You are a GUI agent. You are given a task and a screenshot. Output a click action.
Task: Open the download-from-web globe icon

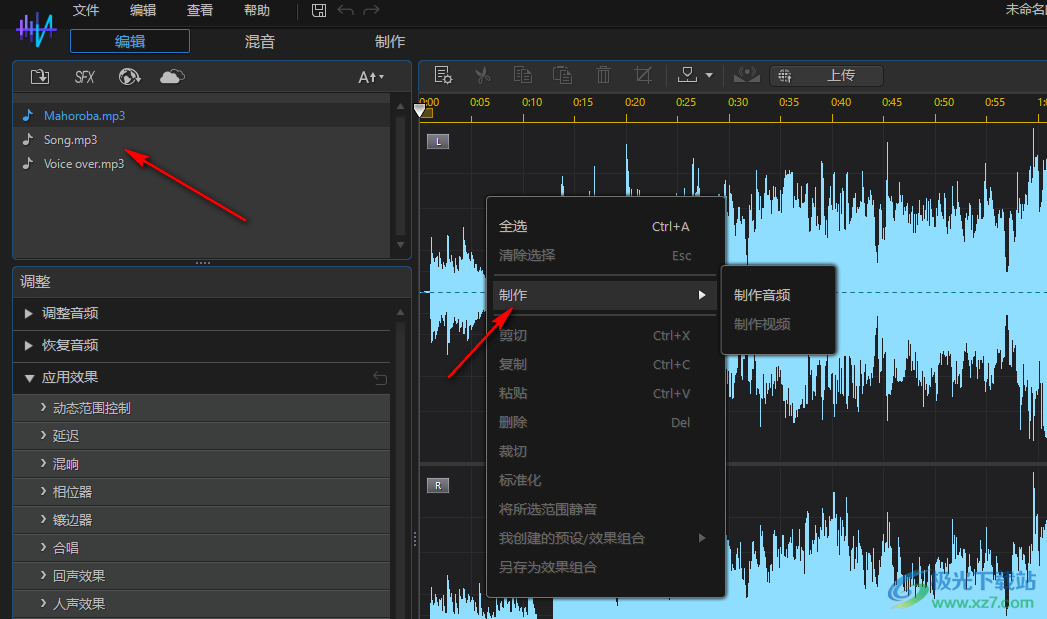[x=129, y=75]
